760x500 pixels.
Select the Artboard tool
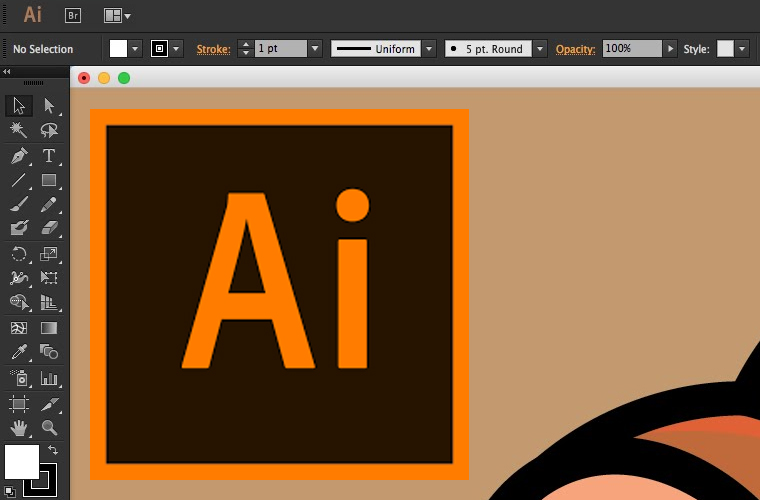(19, 404)
